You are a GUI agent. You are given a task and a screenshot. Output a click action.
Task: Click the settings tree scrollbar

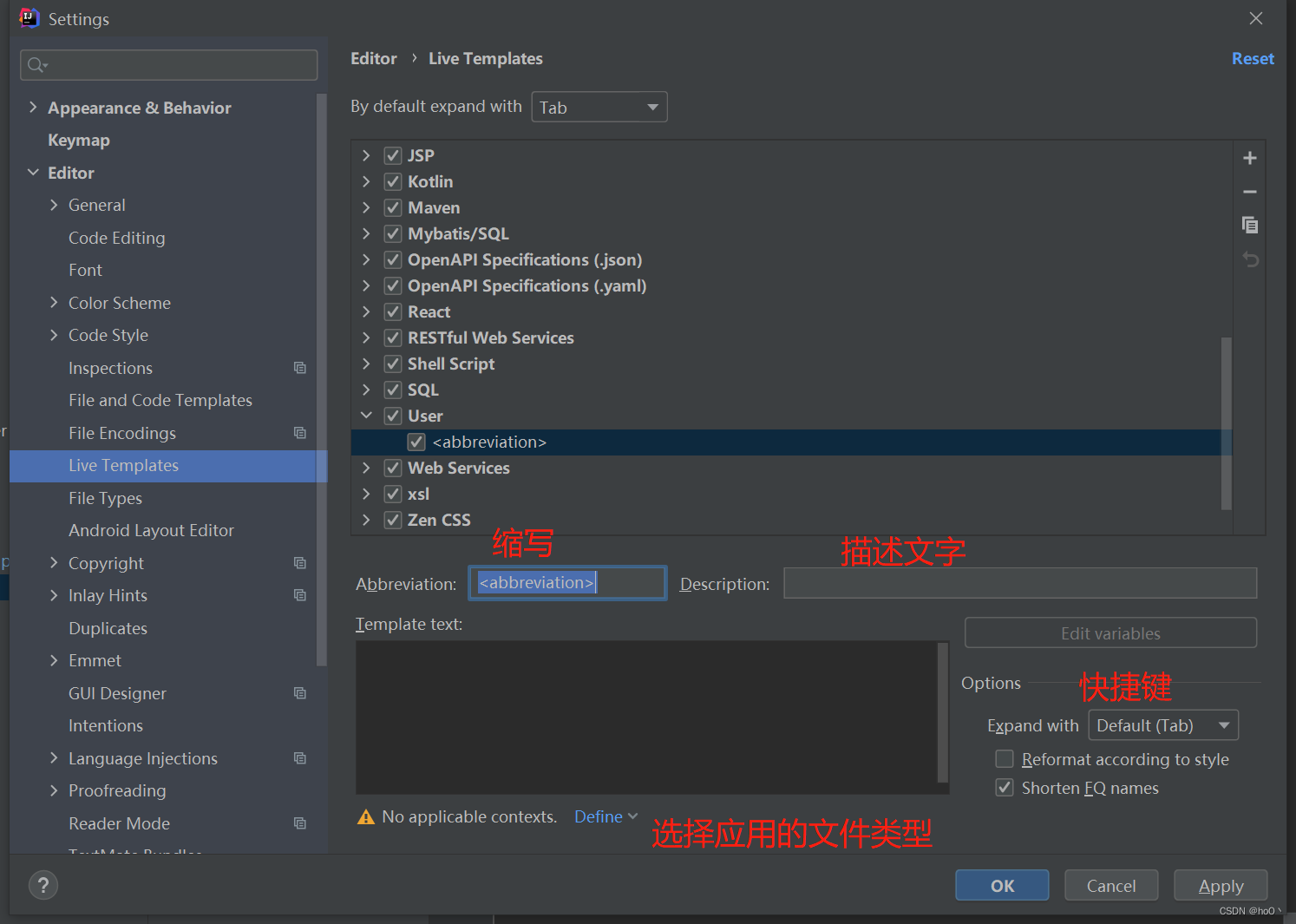coord(322,379)
